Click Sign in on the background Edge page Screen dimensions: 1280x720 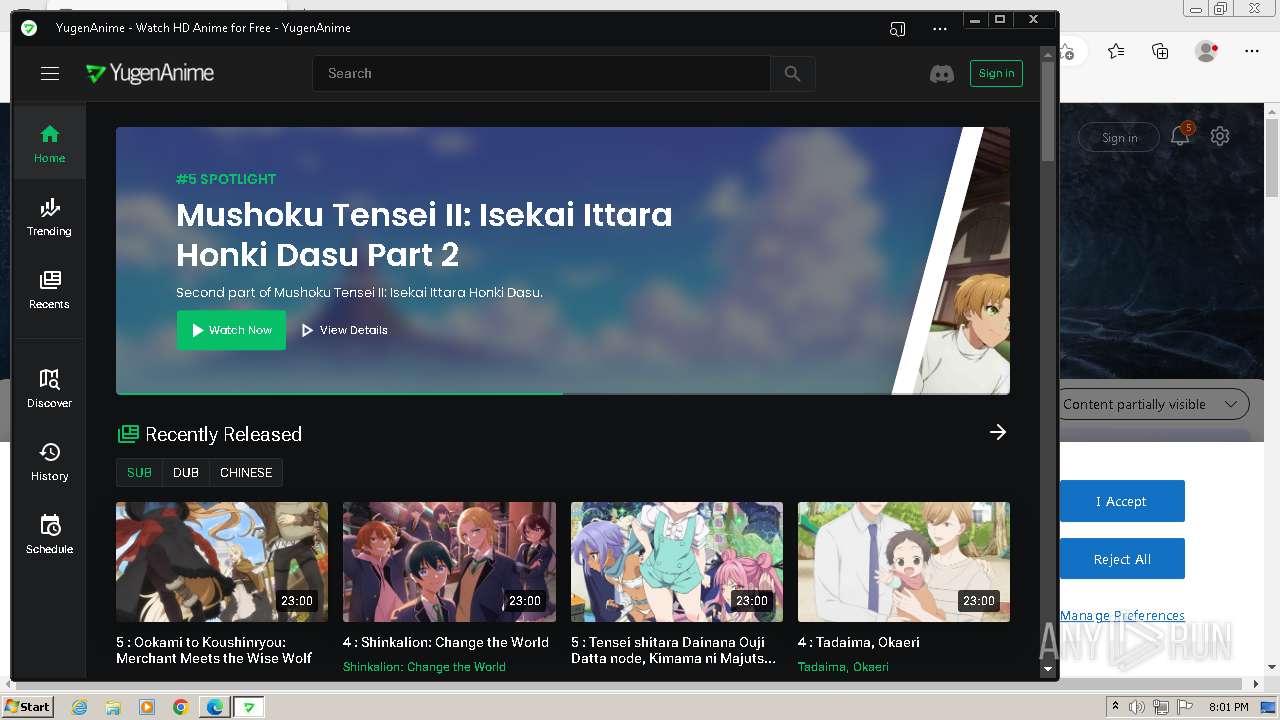(1119, 138)
